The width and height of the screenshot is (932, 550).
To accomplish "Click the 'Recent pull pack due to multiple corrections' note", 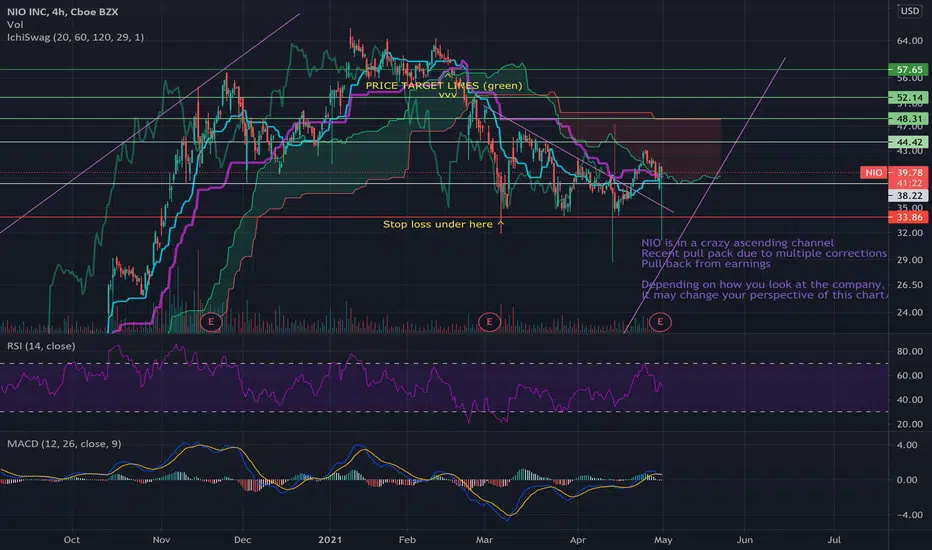I will click(764, 253).
